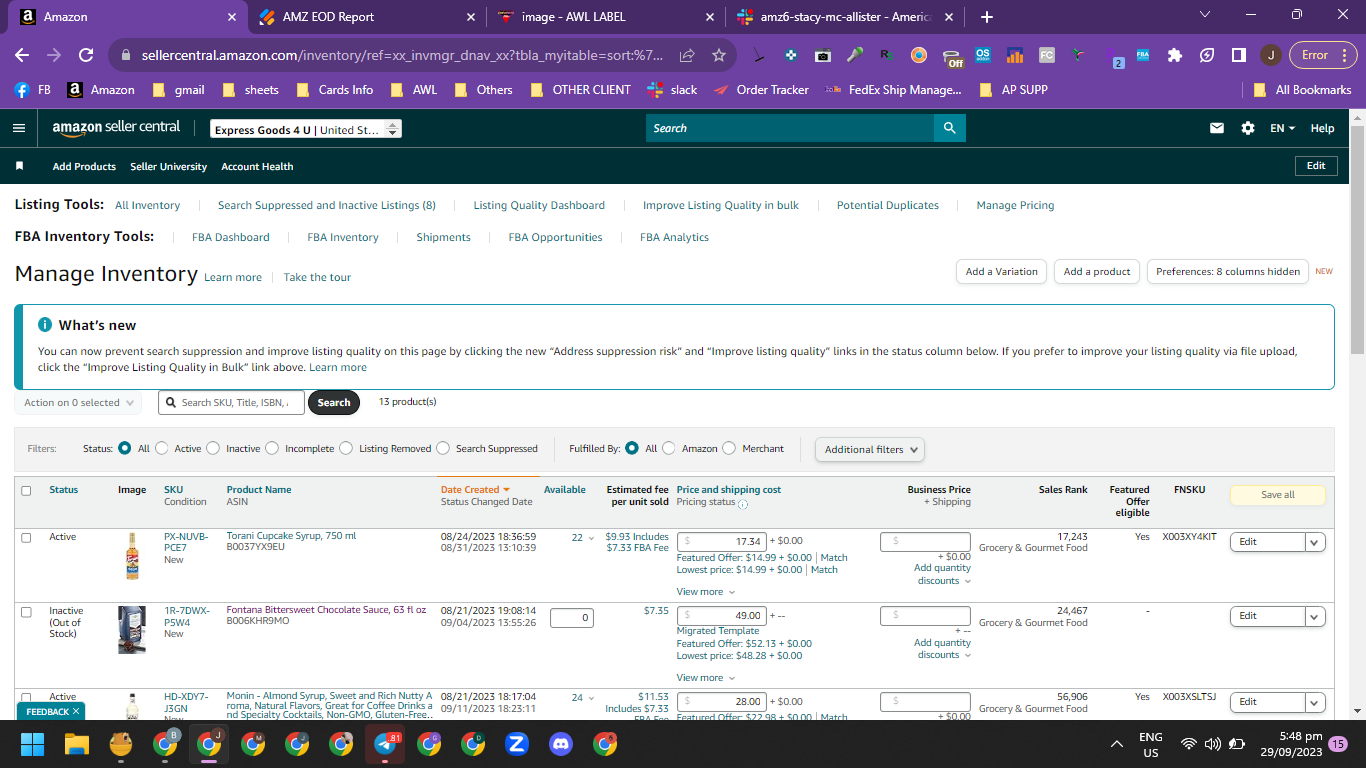Open Zoom from the taskbar
Viewport: 1366px width, 768px height.
pos(517,744)
